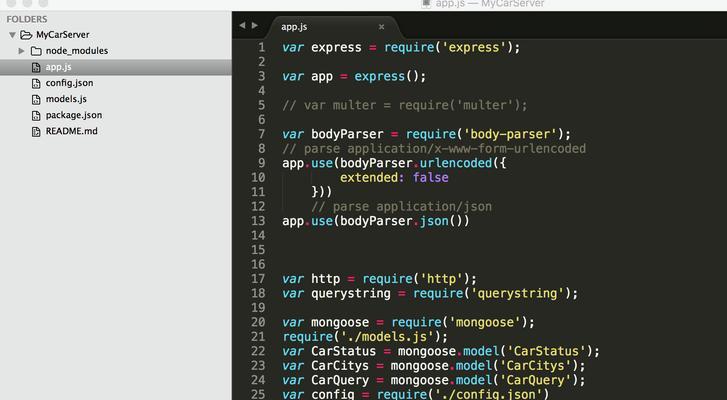Select the node_modules folder name
The image size is (727, 400).
[77, 51]
